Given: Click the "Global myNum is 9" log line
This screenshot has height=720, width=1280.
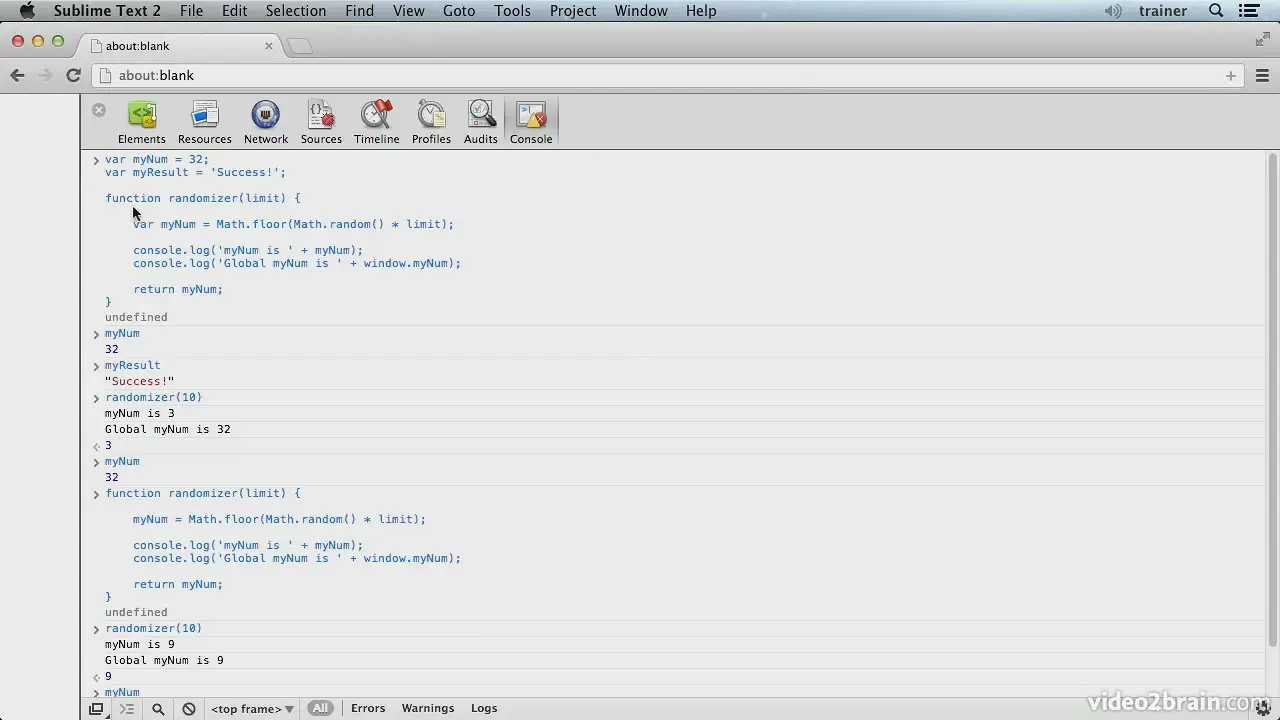Looking at the screenshot, I should 164,660.
